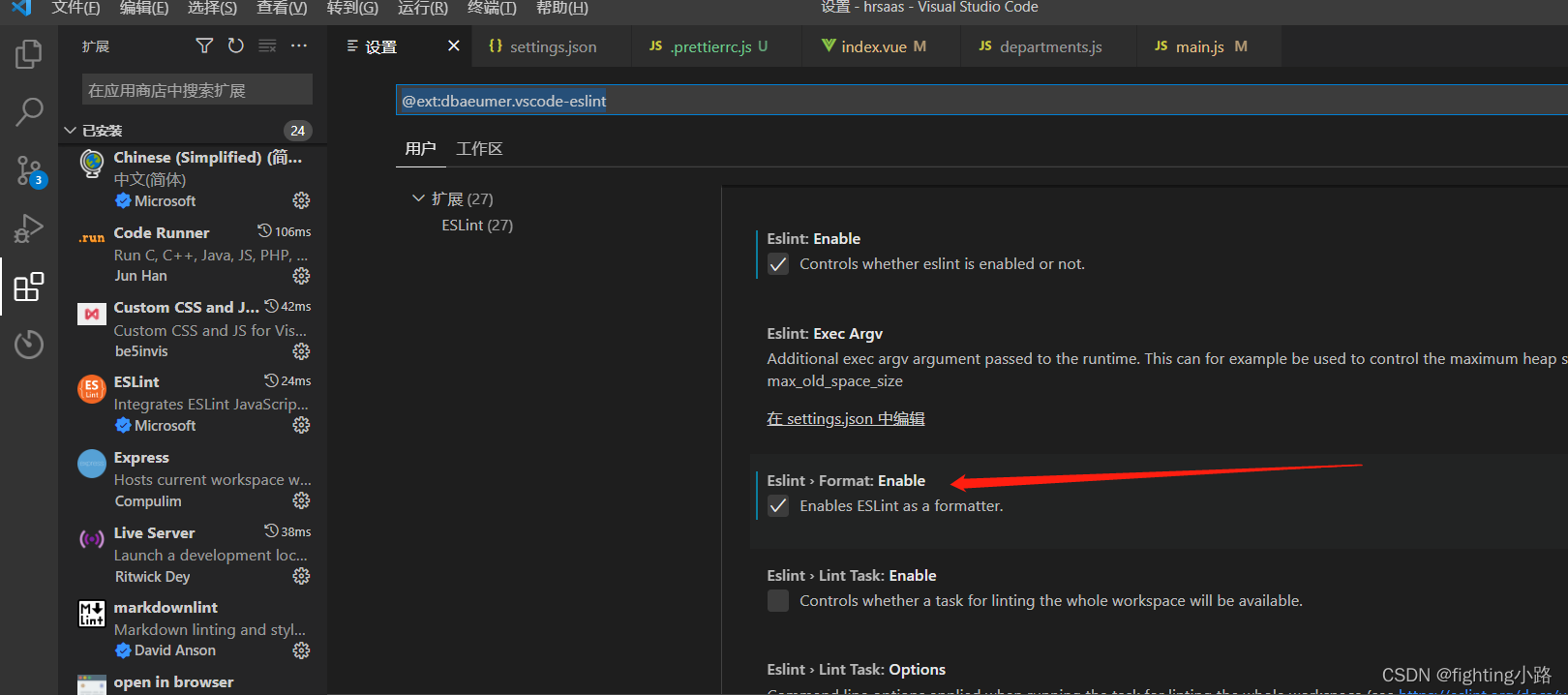Click the settings search input field

tap(981, 101)
